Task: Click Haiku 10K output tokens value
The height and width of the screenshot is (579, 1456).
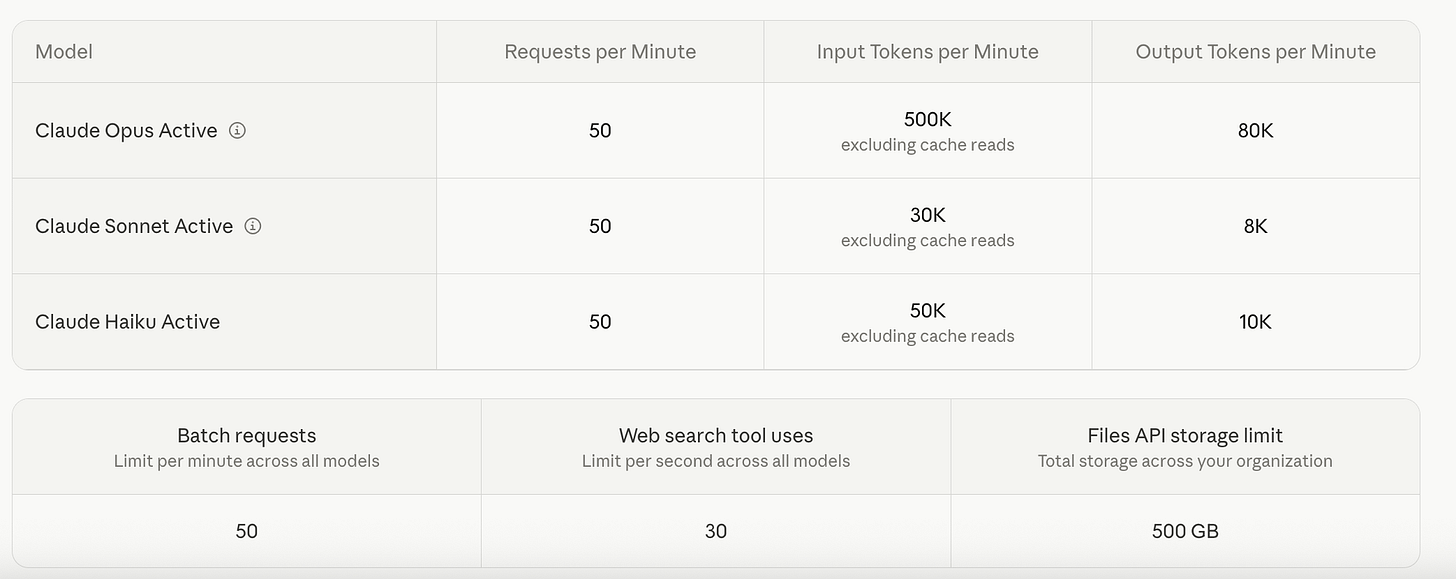Action: point(1256,321)
